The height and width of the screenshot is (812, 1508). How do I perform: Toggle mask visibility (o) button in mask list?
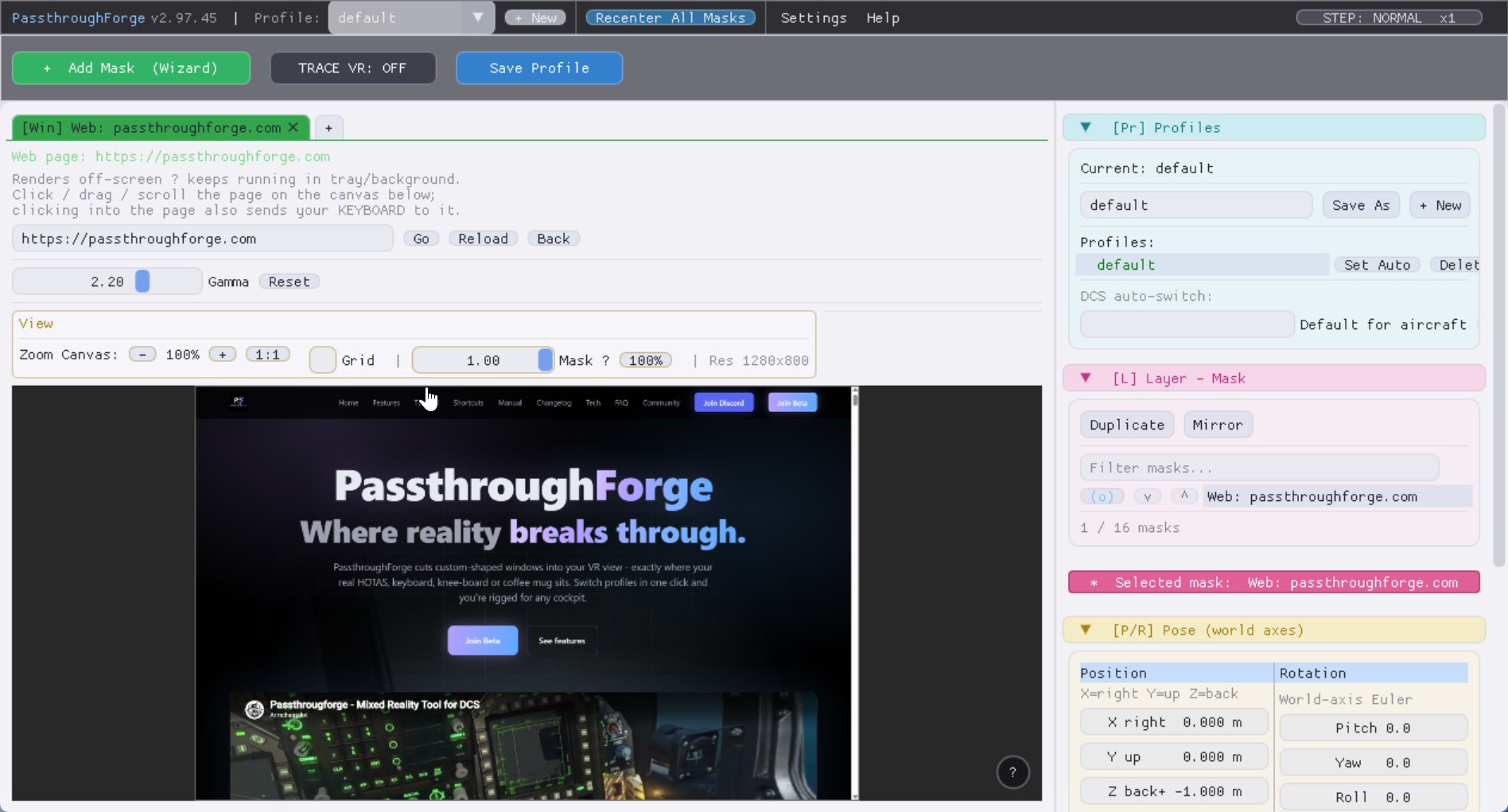coord(1102,496)
